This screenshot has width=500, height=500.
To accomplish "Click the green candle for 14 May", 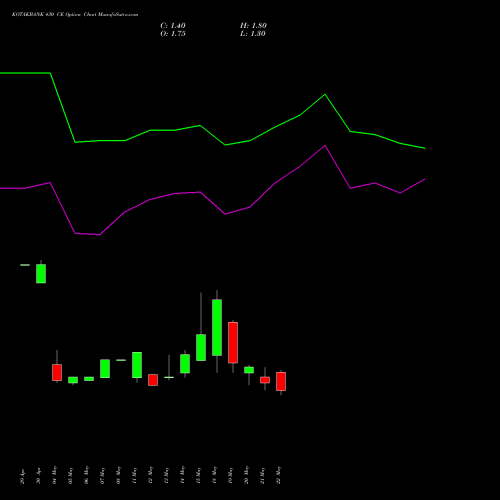I will (x=185, y=364).
